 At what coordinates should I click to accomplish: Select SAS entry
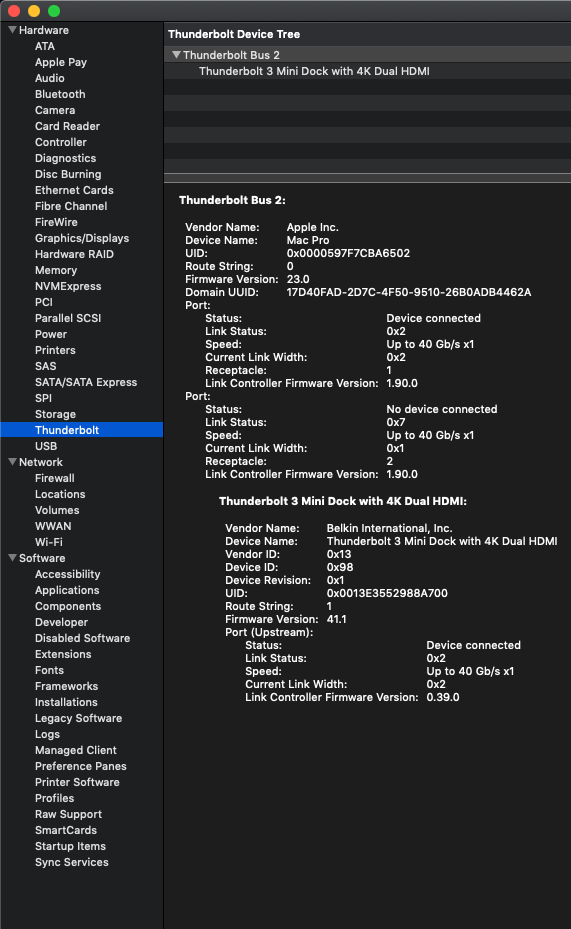coord(46,366)
